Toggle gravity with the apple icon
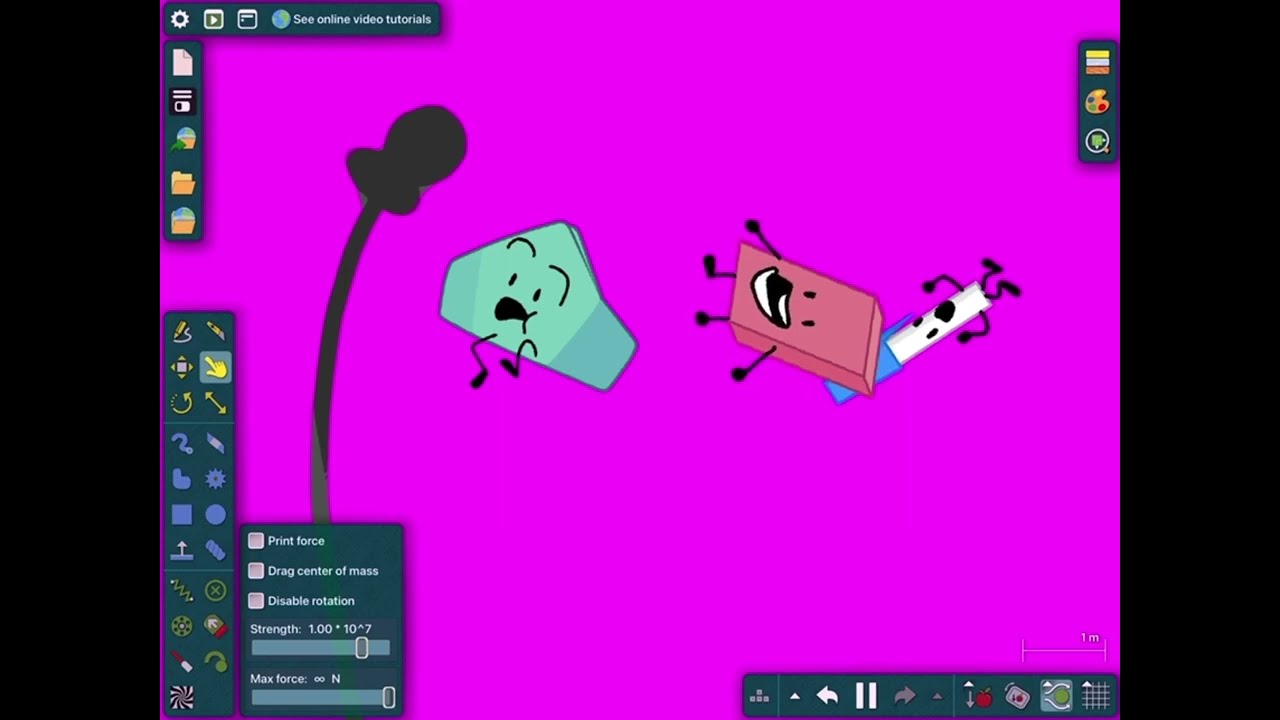The height and width of the screenshot is (720, 1280). [977, 695]
